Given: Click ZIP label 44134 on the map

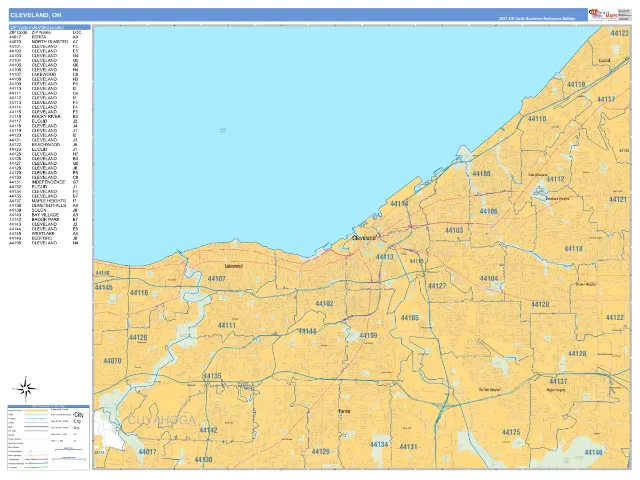Looking at the screenshot, I should [379, 444].
